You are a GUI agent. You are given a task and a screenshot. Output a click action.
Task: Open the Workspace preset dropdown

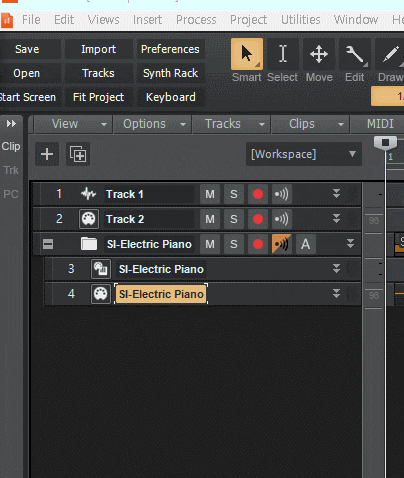click(x=304, y=154)
